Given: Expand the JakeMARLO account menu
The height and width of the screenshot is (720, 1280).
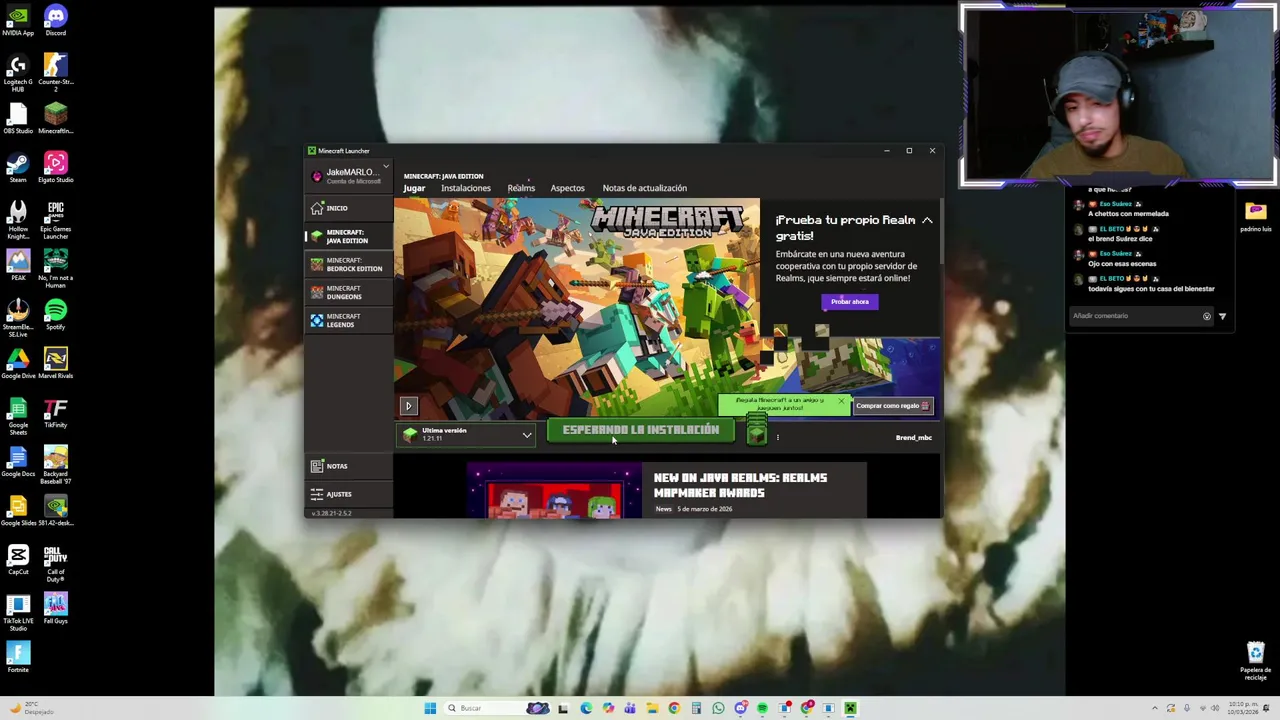Looking at the screenshot, I should tap(349, 176).
